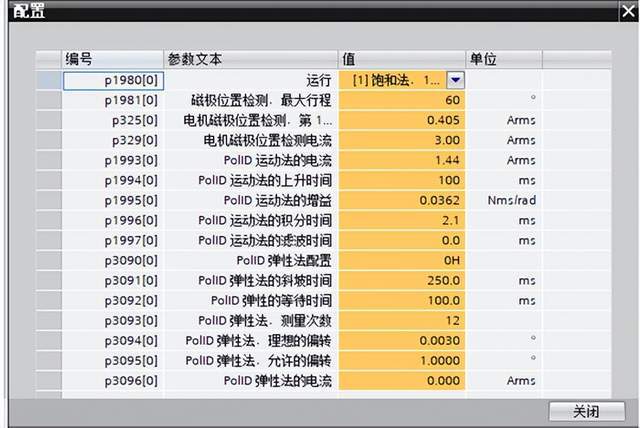Click the 关闭 button
The height and width of the screenshot is (428, 640).
[x=587, y=411]
